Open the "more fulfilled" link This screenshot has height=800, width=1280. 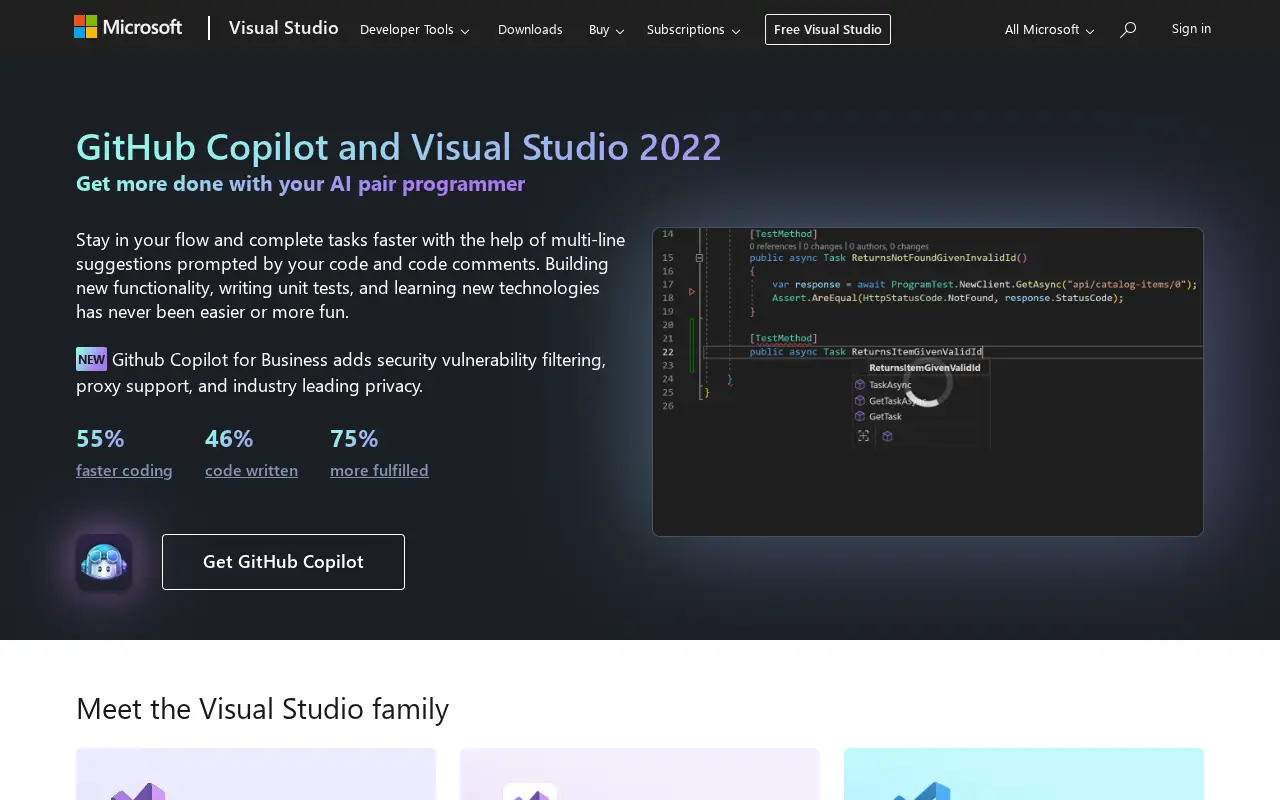[379, 470]
